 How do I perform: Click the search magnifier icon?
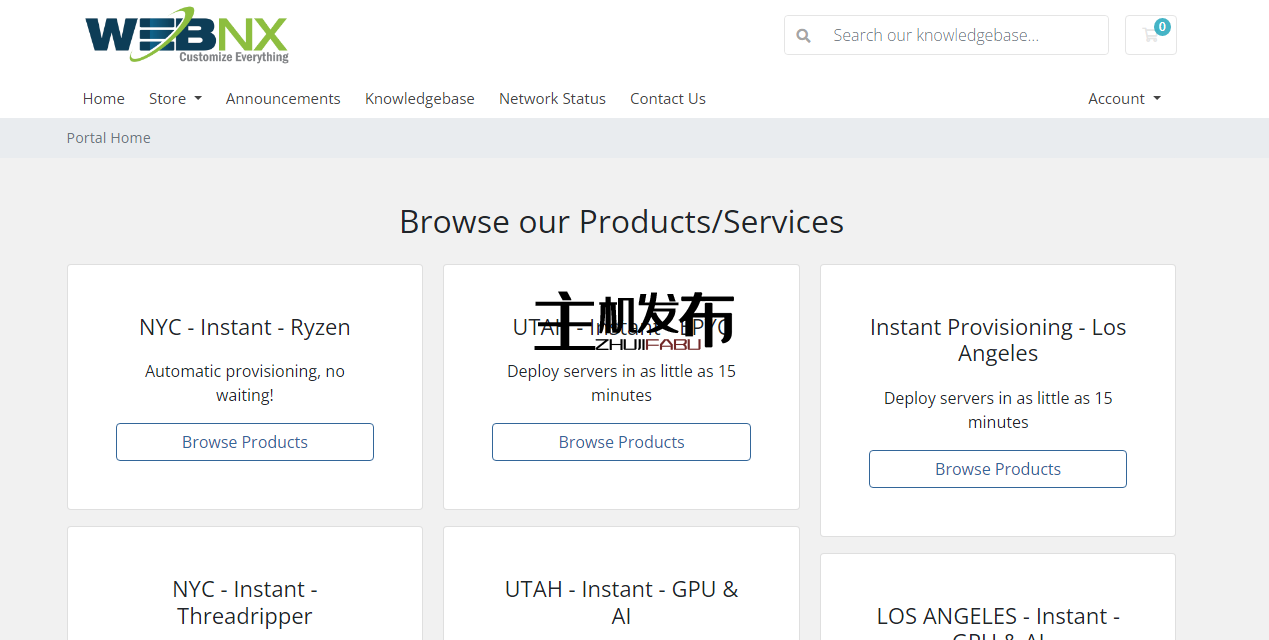pyautogui.click(x=803, y=36)
